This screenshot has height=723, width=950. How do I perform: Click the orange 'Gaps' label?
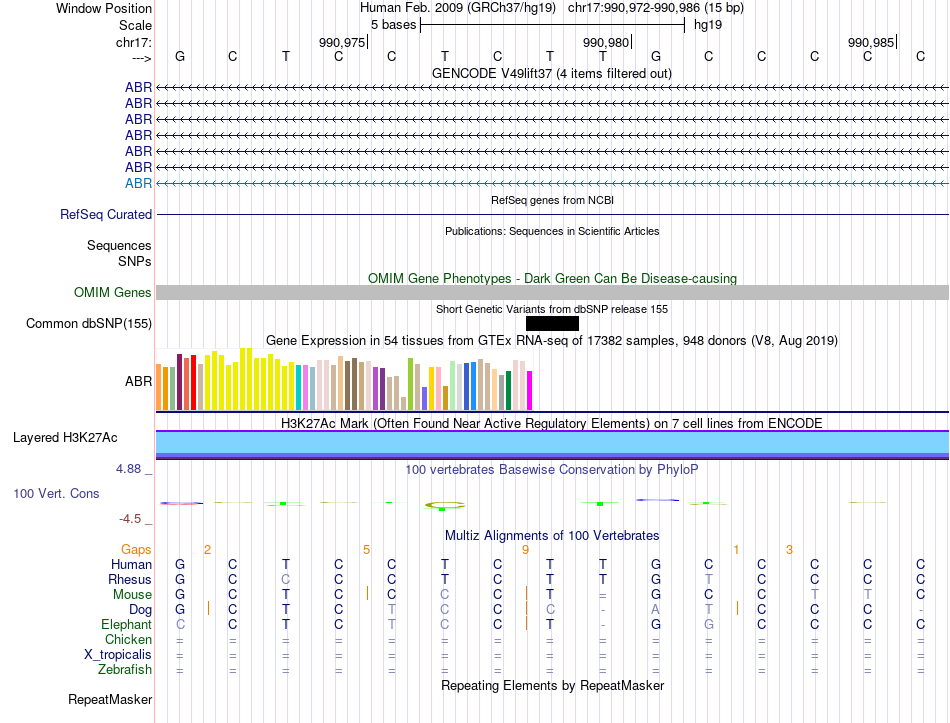pyautogui.click(x=136, y=549)
